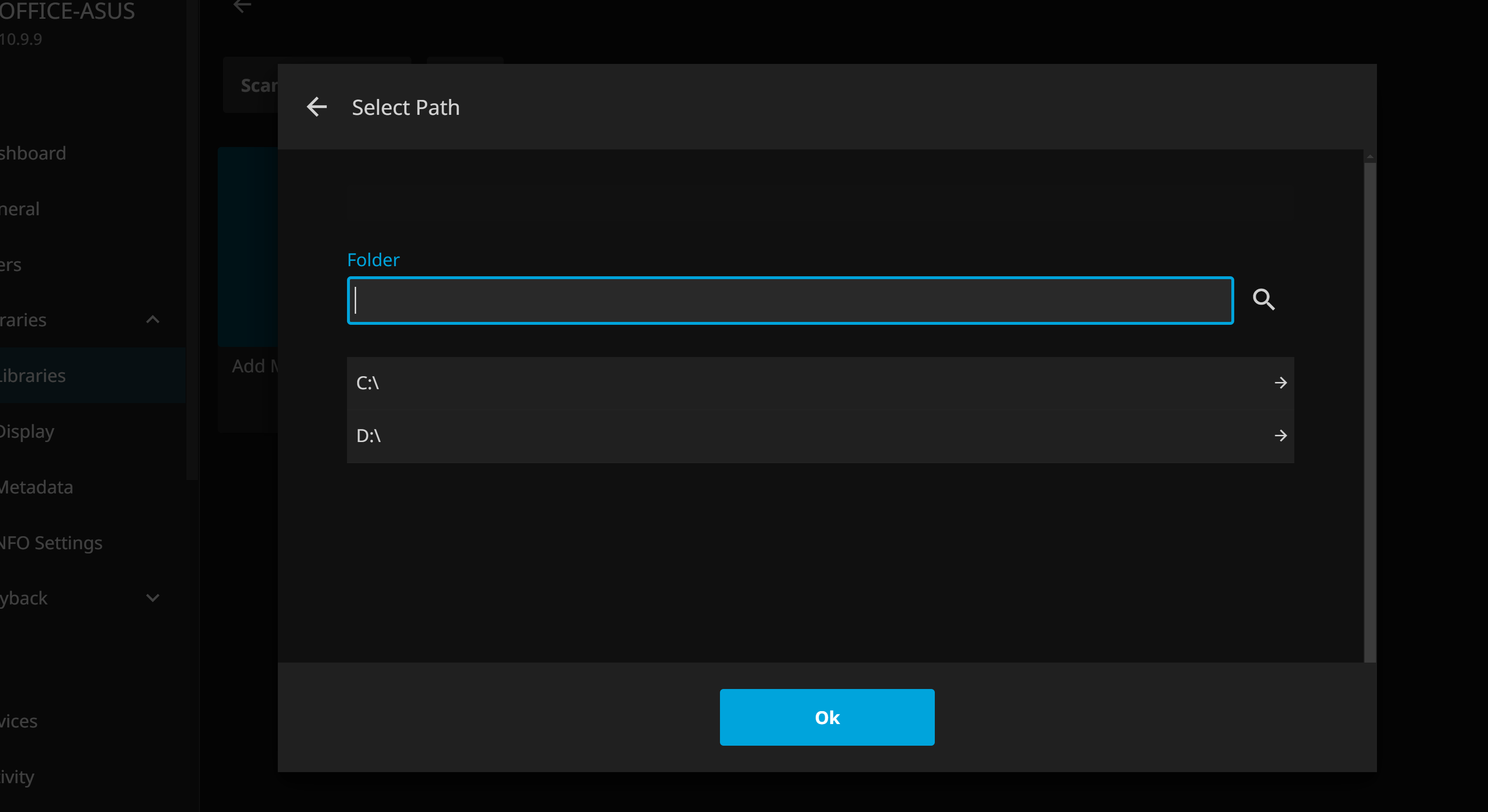Collapse the Libraries section chevron in sidebar
This screenshot has width=1488, height=812.
[152, 320]
